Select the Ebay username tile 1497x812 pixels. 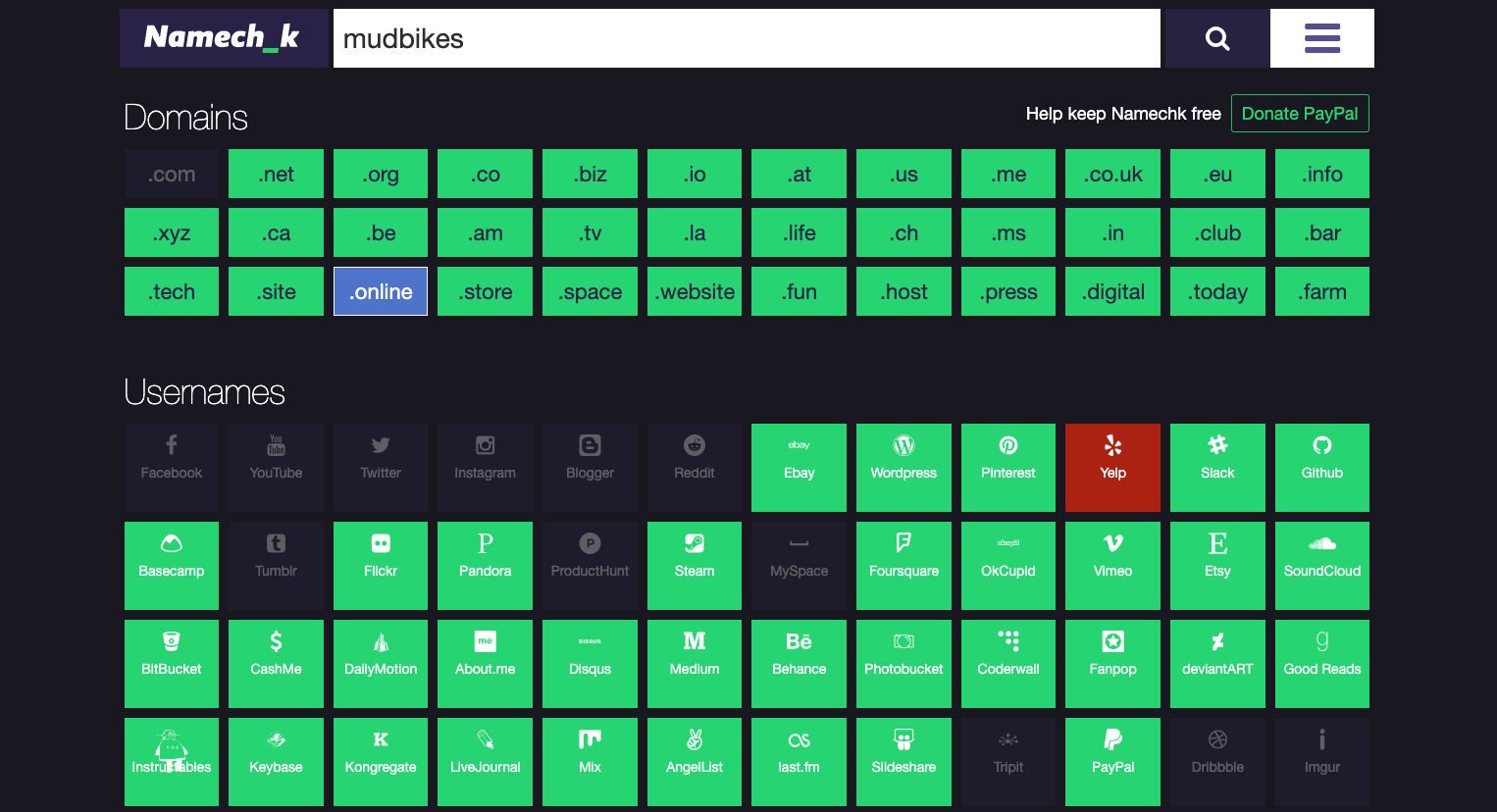click(x=799, y=468)
